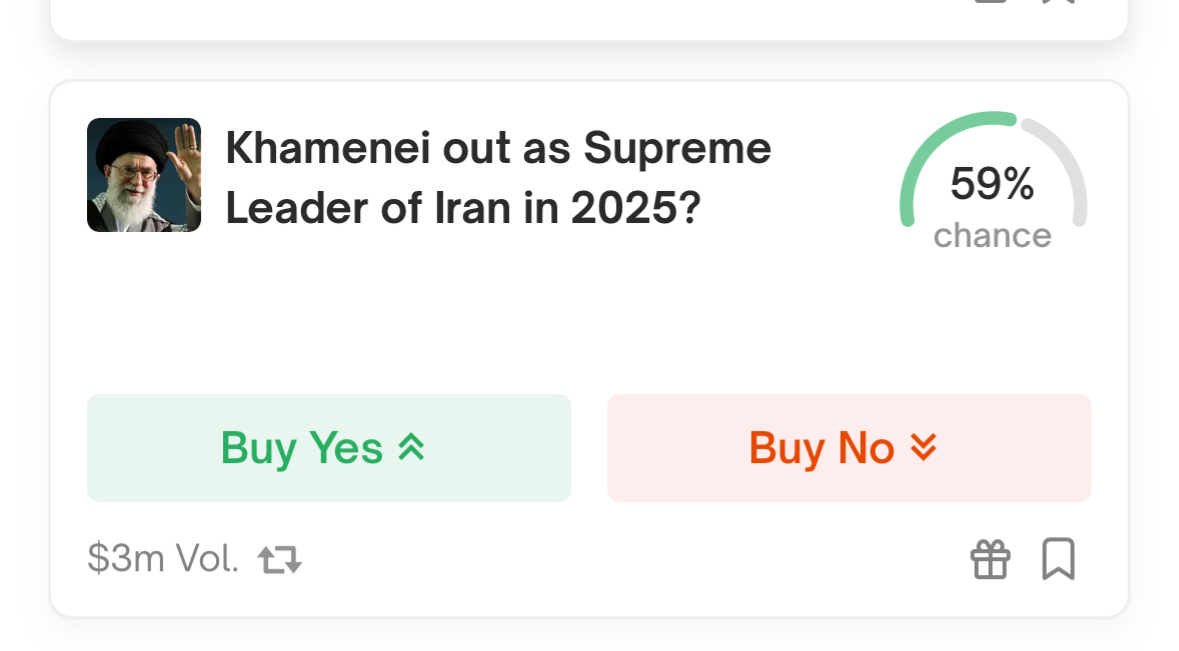The height and width of the screenshot is (651, 1179).
Task: Click the '59%' percentage text
Action: (x=992, y=184)
